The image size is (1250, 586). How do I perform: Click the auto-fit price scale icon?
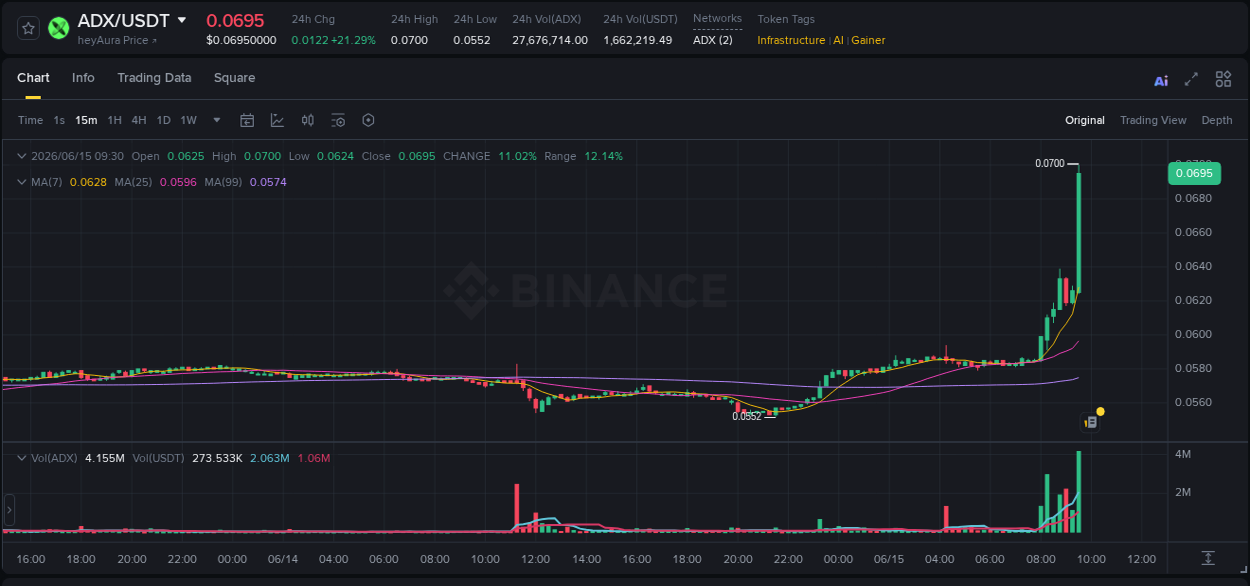pos(1208,557)
